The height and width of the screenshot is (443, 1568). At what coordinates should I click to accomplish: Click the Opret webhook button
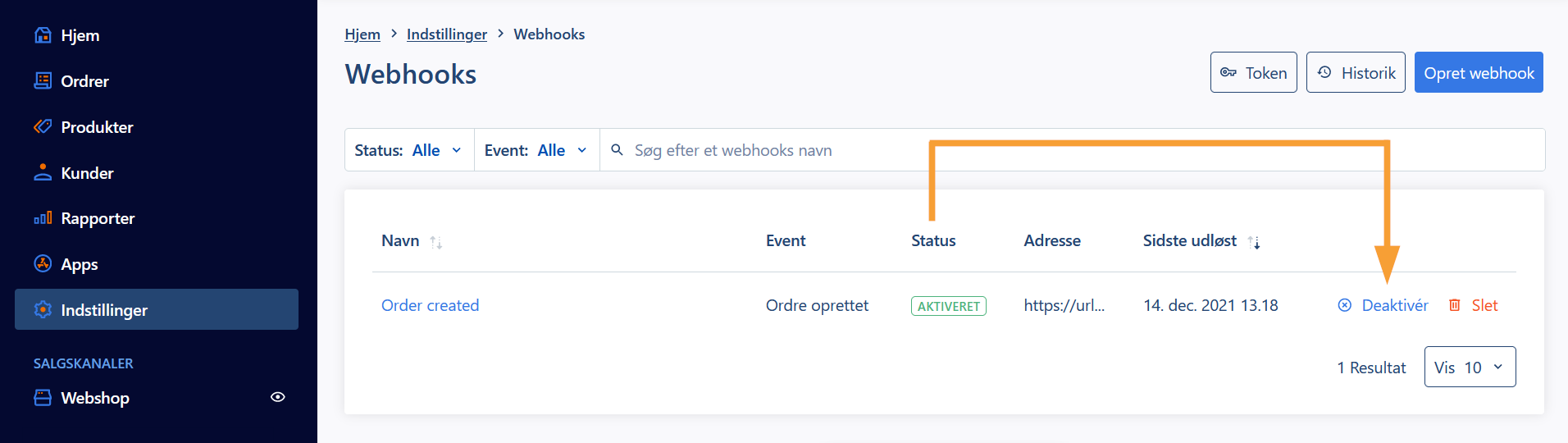[x=1479, y=72]
